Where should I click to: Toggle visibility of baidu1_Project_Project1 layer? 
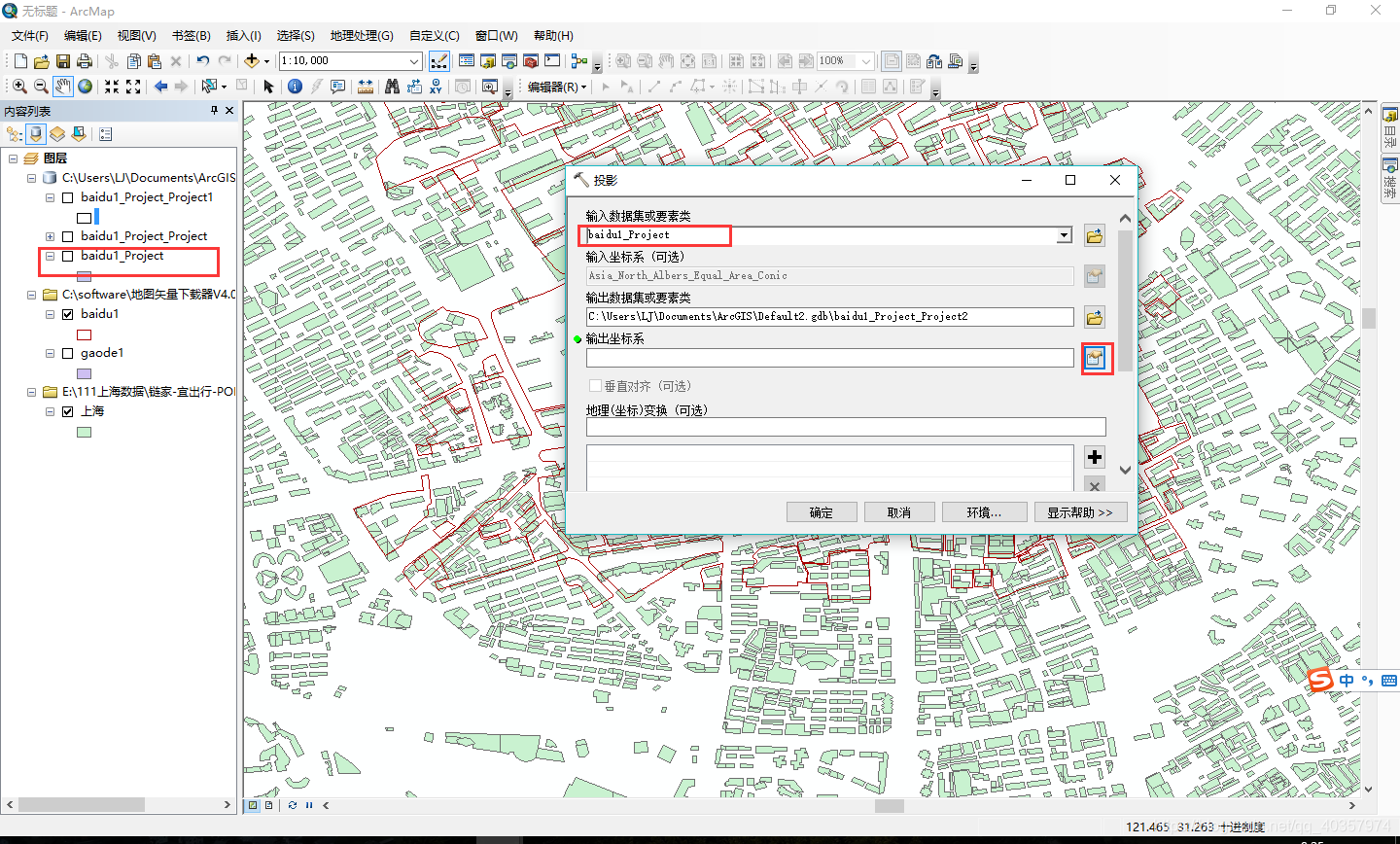pyautogui.click(x=68, y=197)
